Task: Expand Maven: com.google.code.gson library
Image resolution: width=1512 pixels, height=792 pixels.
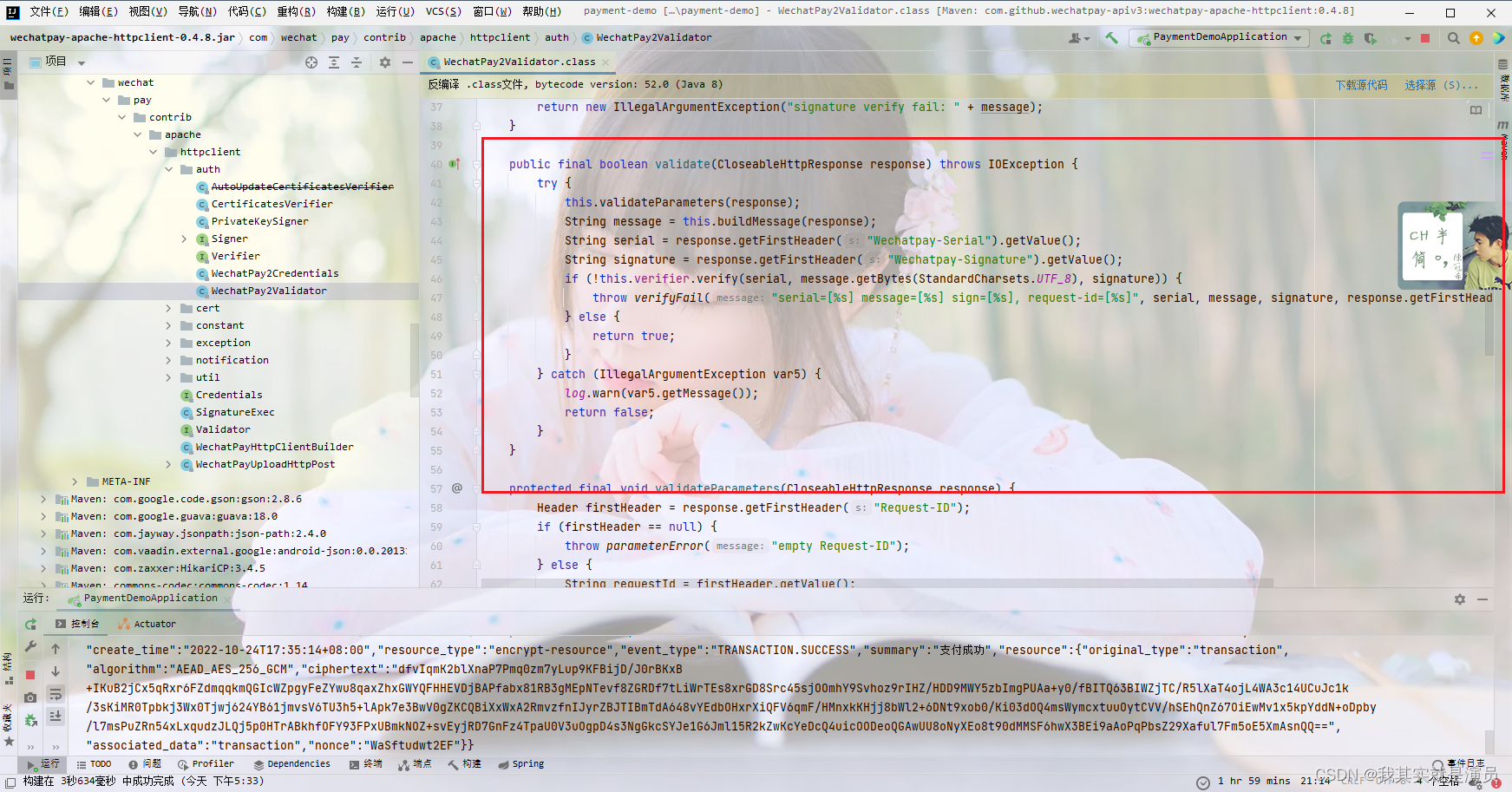Action: pos(43,499)
